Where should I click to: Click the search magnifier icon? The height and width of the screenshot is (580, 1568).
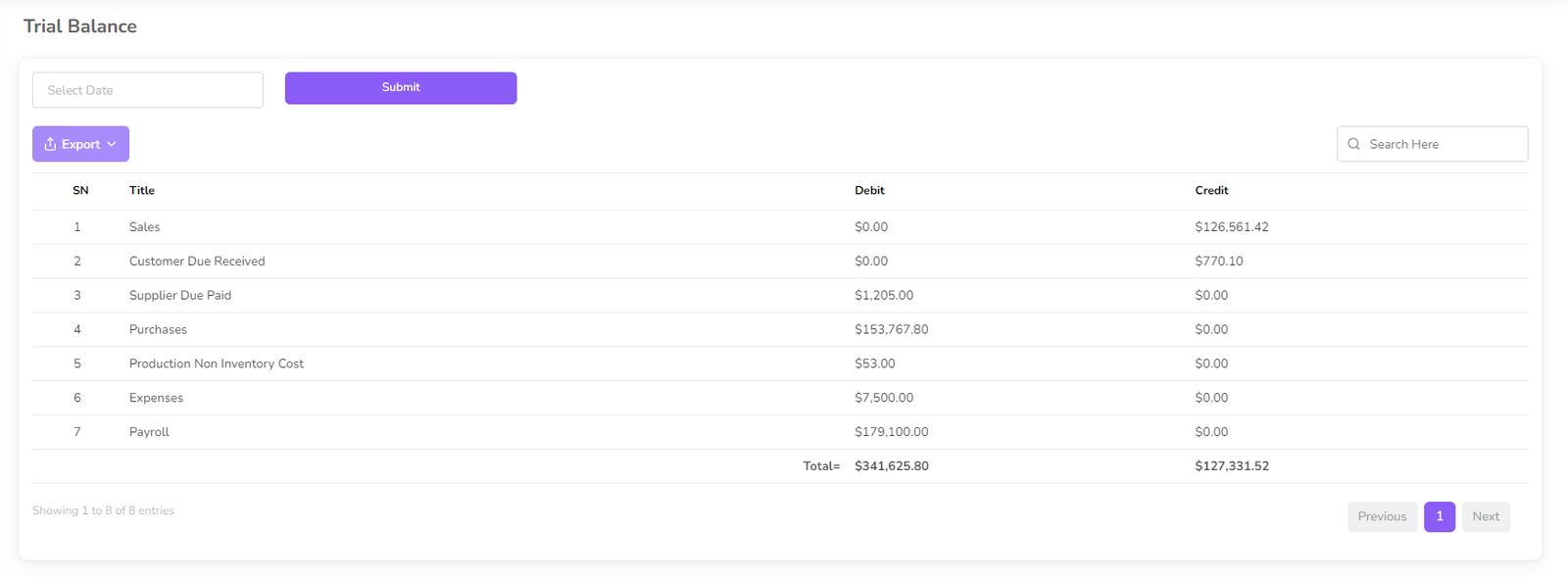click(1353, 144)
